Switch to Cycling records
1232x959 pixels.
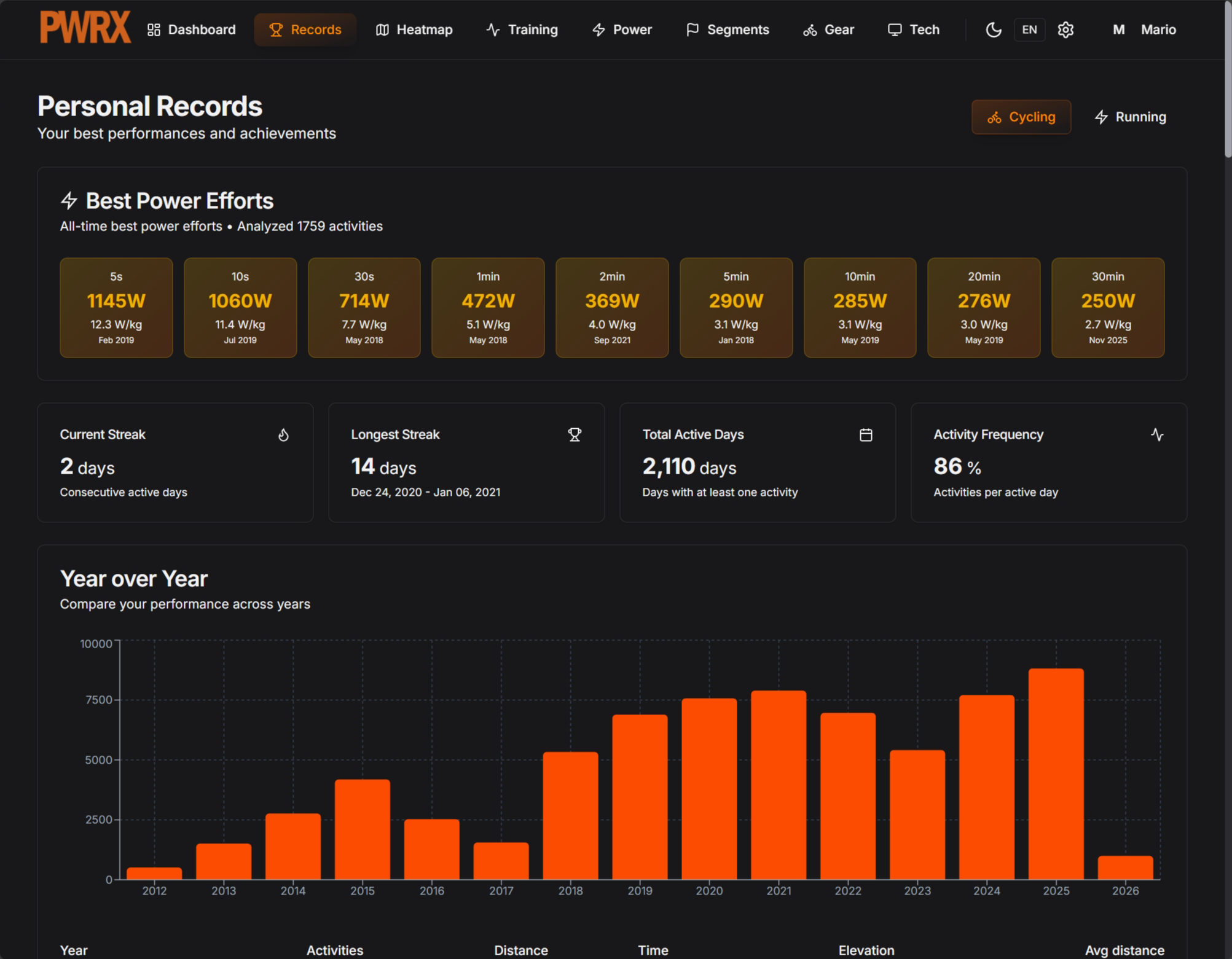tap(1021, 117)
